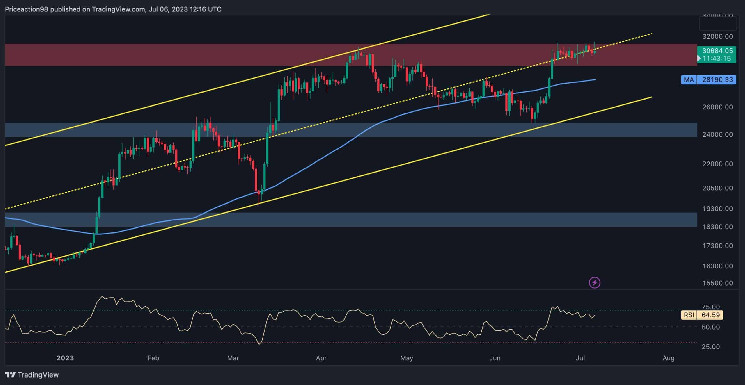Open the TradingView logo link

coord(32,375)
